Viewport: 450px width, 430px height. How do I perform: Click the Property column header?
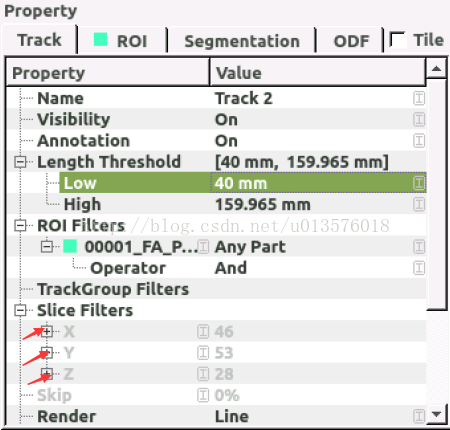(x=108, y=72)
